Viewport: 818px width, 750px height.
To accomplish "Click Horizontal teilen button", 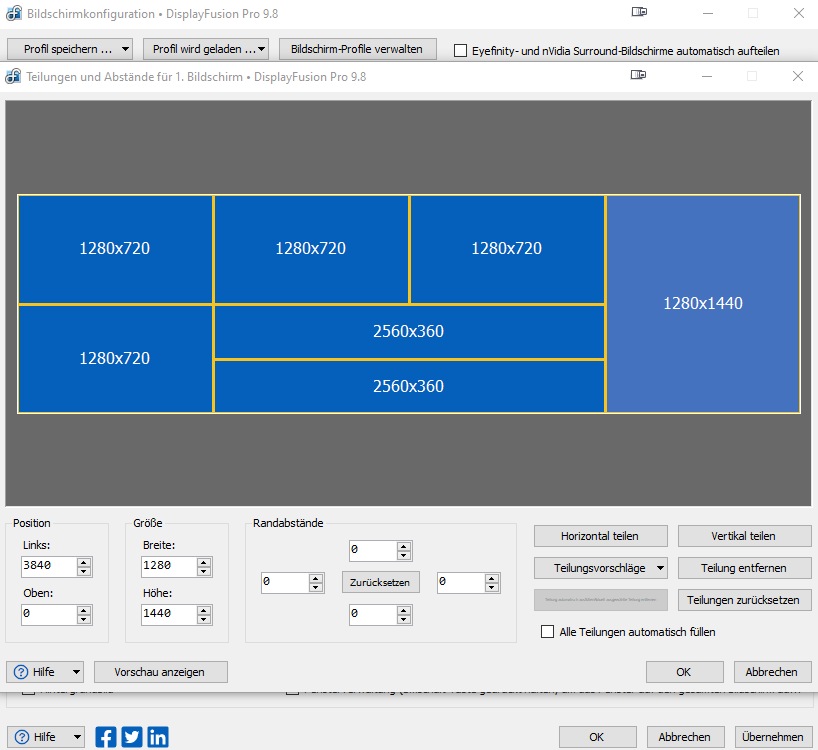I will coord(601,536).
